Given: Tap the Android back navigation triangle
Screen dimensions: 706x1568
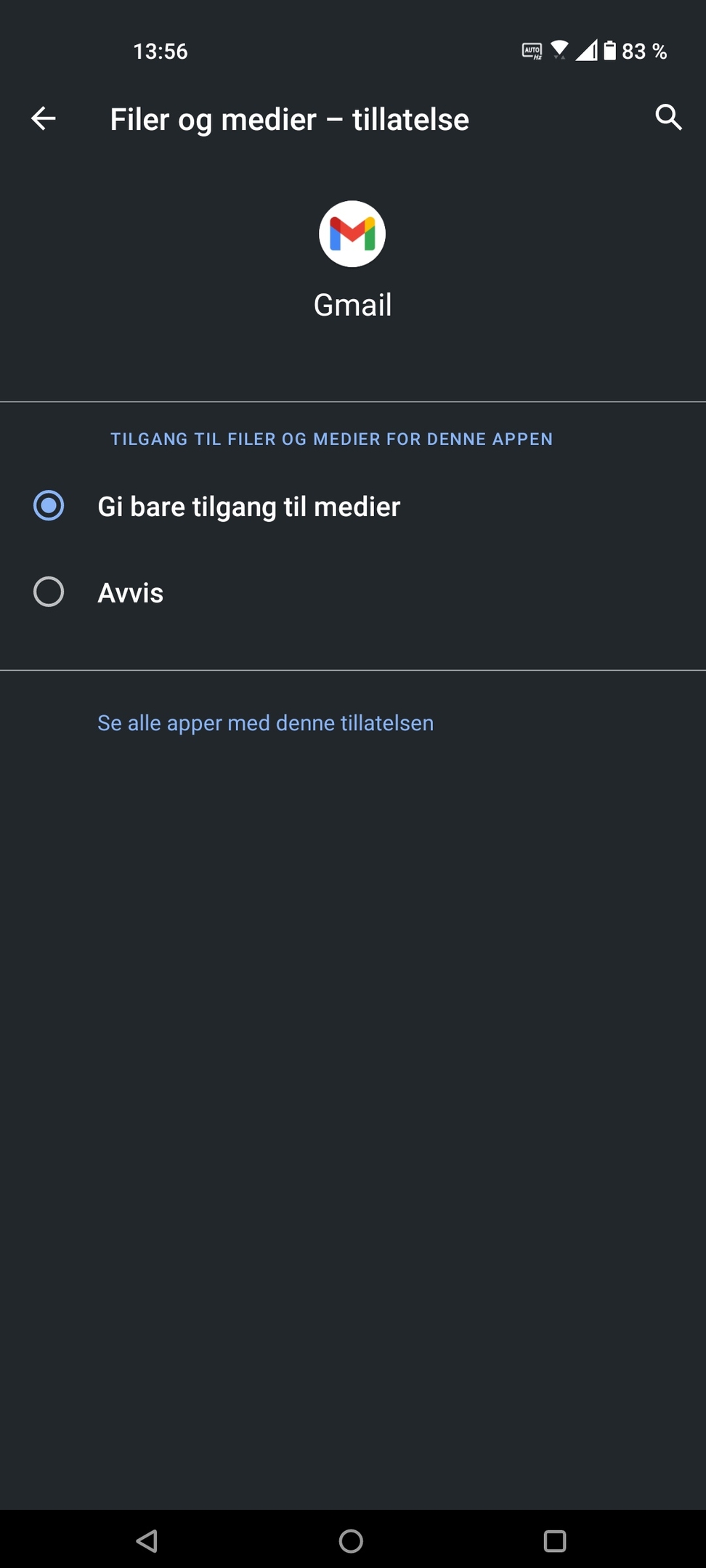Looking at the screenshot, I should tap(147, 1540).
